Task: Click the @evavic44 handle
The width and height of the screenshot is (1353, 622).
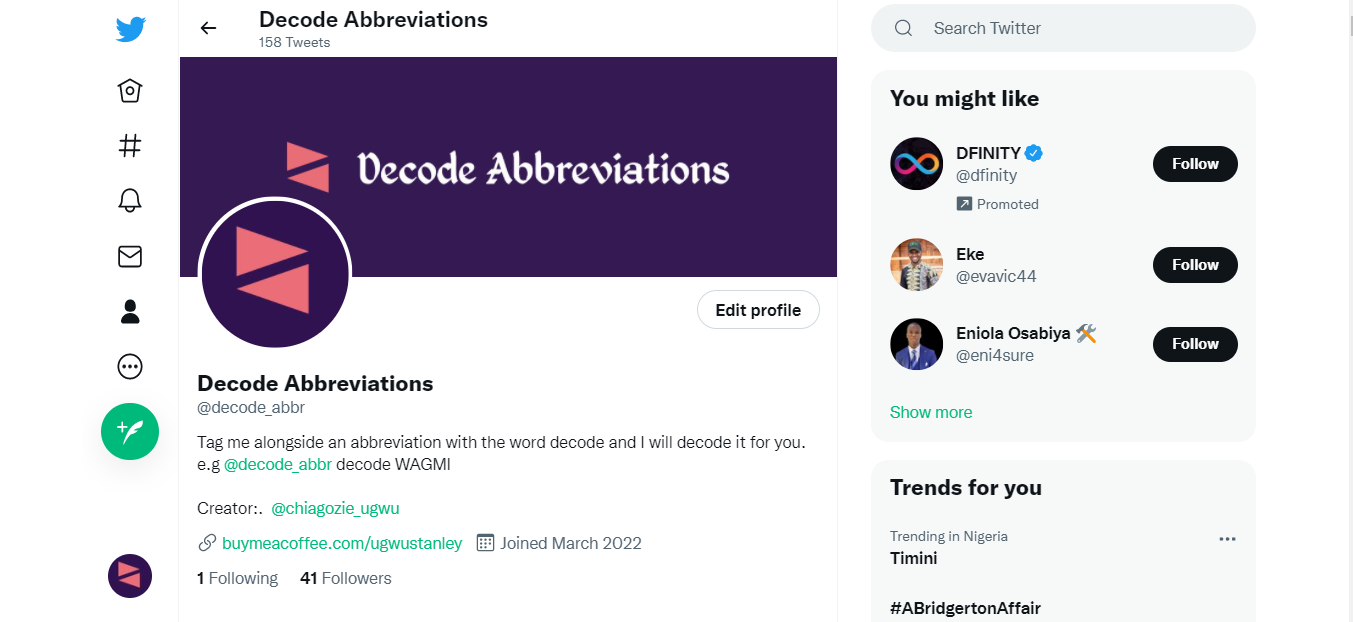Action: 996,276
